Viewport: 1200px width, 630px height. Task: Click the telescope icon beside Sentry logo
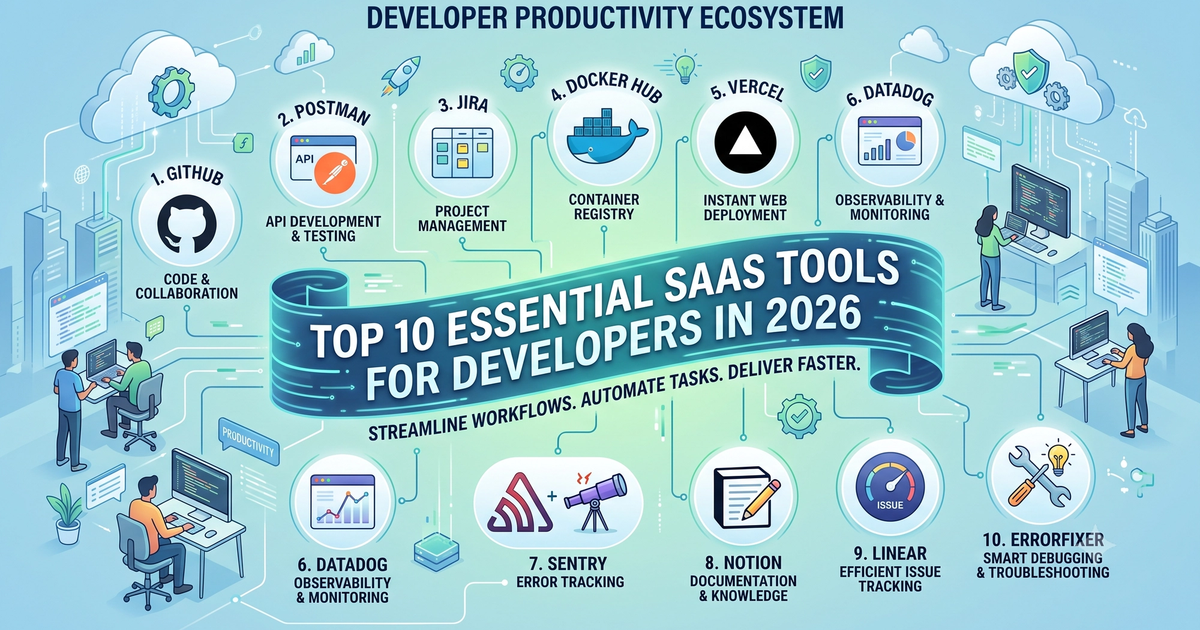(x=598, y=503)
